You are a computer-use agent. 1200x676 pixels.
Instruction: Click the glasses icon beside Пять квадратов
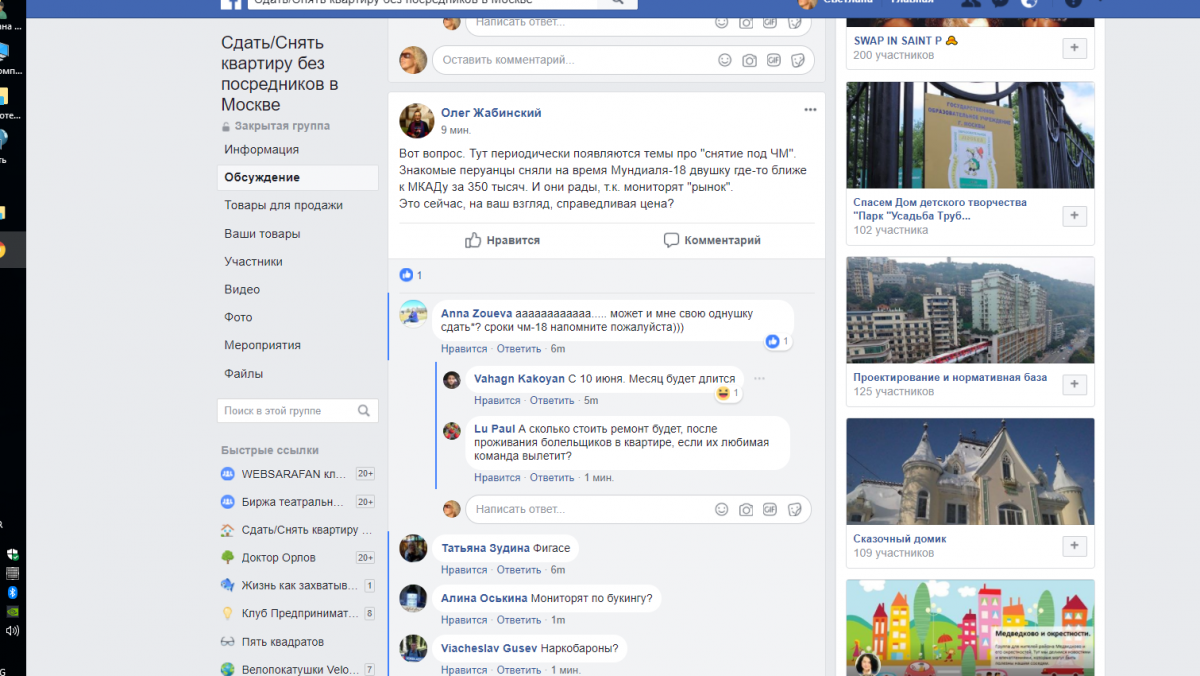(228, 642)
